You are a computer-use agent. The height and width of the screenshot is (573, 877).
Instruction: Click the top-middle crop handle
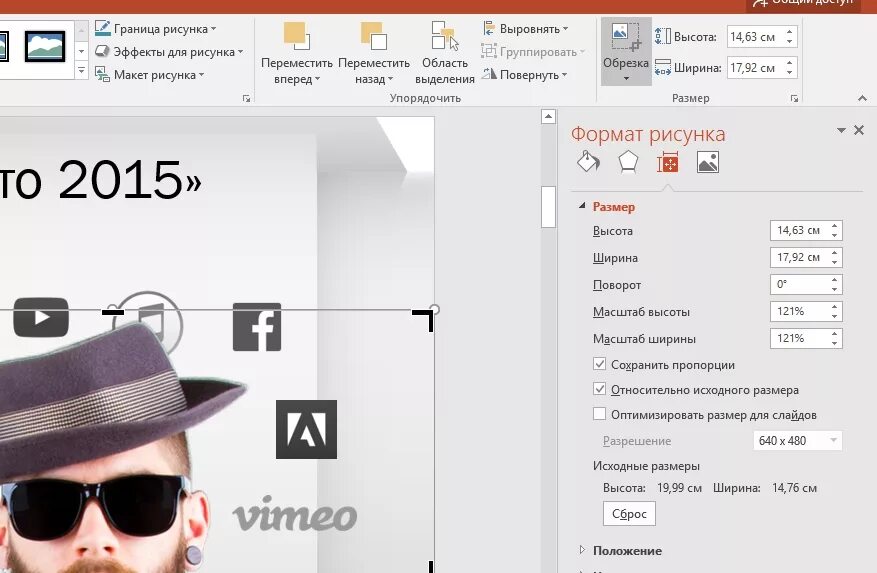113,312
